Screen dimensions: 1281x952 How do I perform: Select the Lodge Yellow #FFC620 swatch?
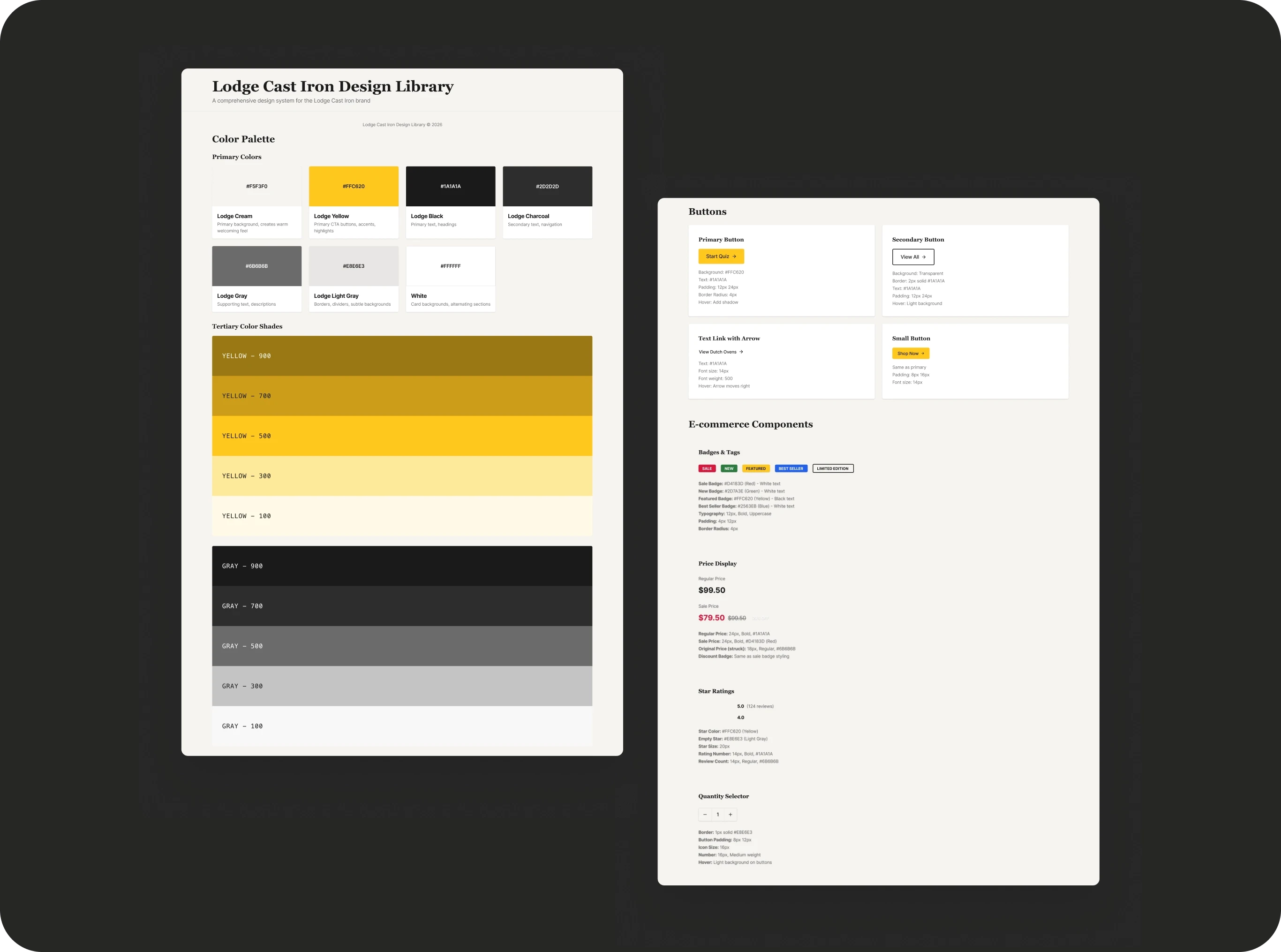tap(353, 187)
